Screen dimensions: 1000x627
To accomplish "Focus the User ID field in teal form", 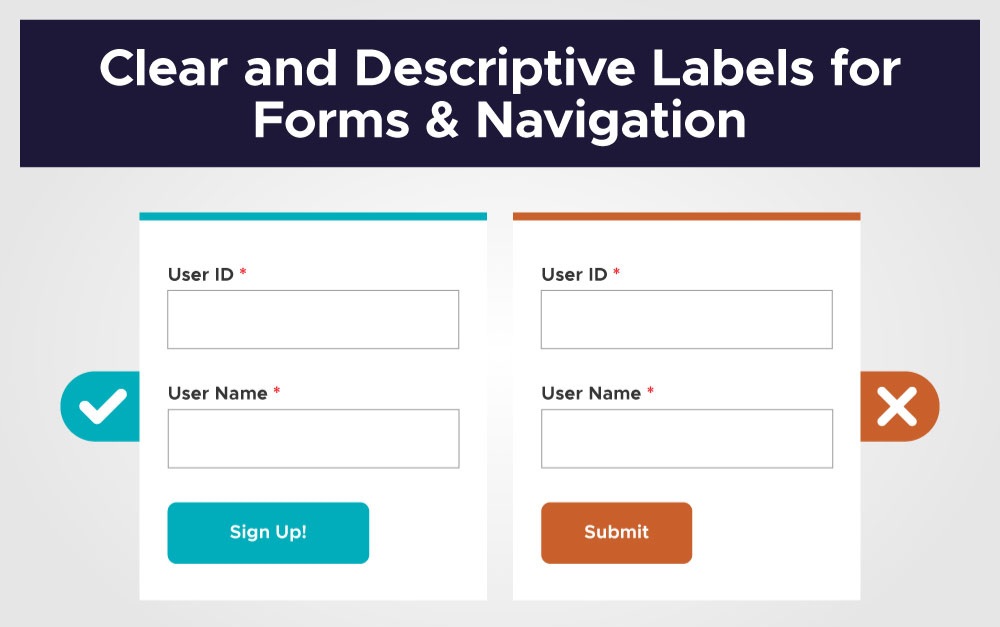I will pos(313,320).
